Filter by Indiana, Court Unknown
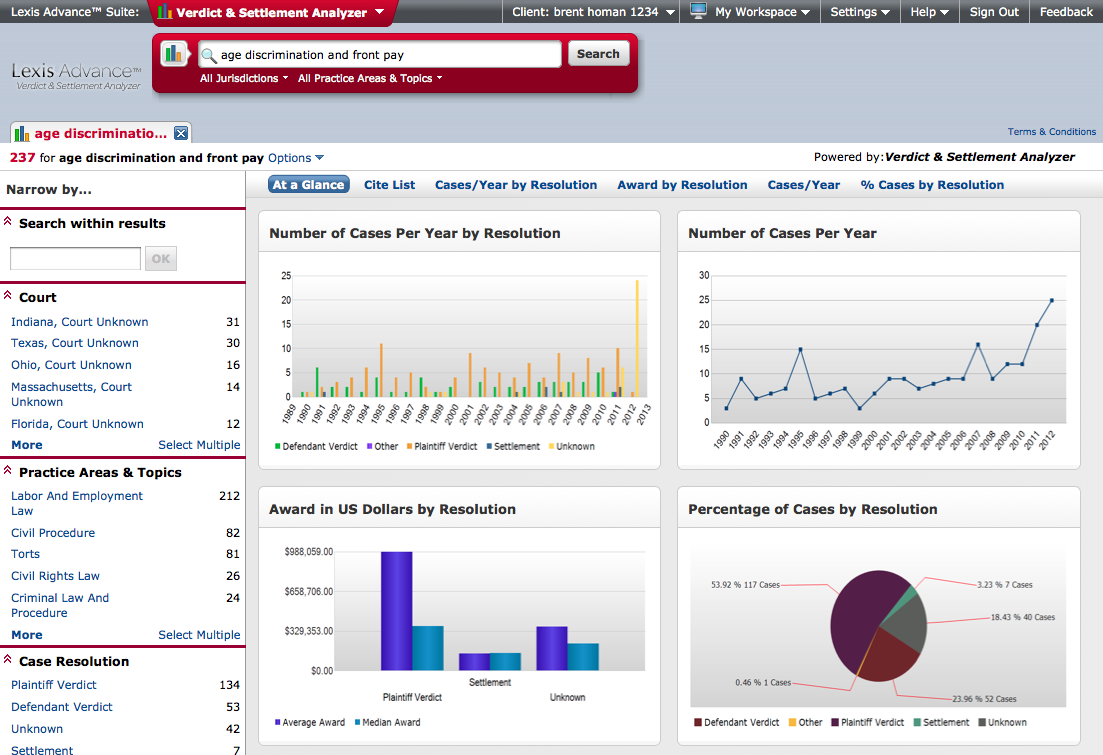This screenshot has height=755, width=1103. [x=79, y=322]
